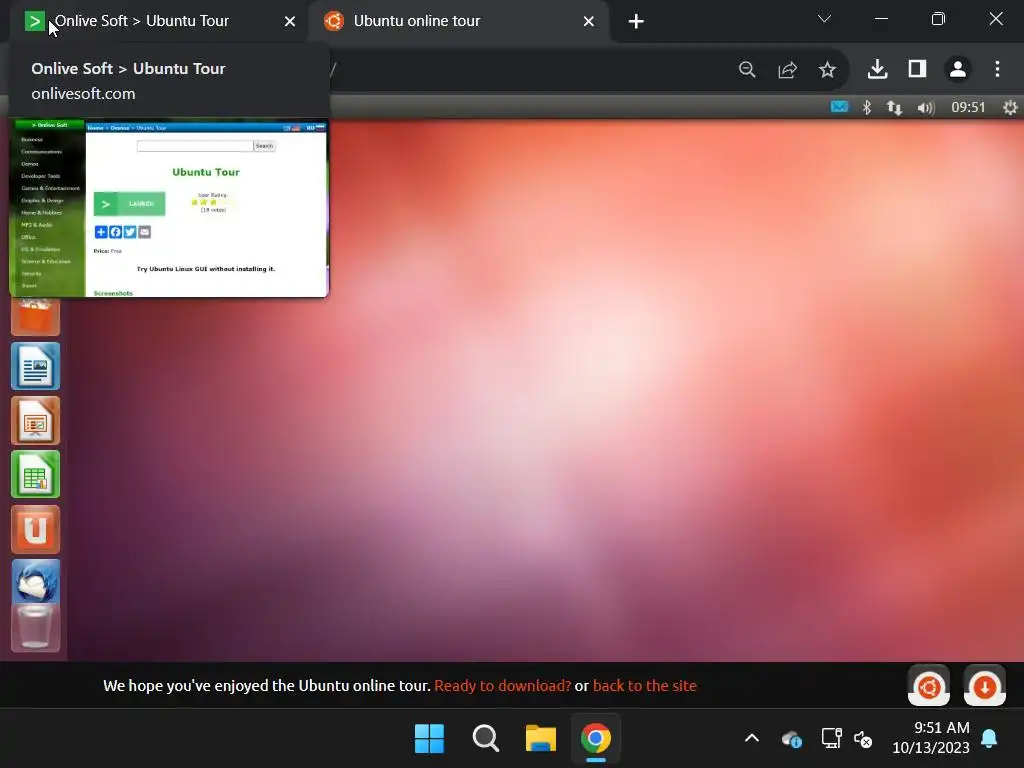Screen dimensions: 1024x768
Task: Click the zoom out magnifier icon
Action: [x=747, y=69]
